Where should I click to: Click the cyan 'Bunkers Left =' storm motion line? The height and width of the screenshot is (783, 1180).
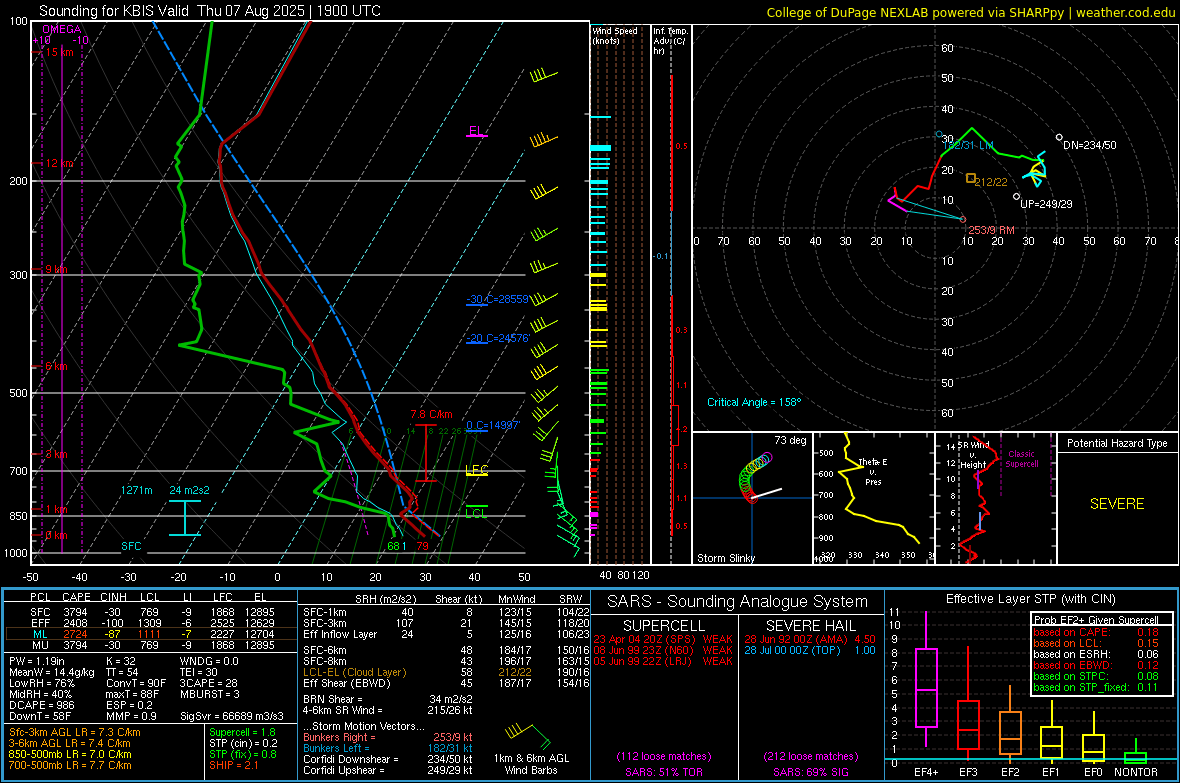click(388, 748)
